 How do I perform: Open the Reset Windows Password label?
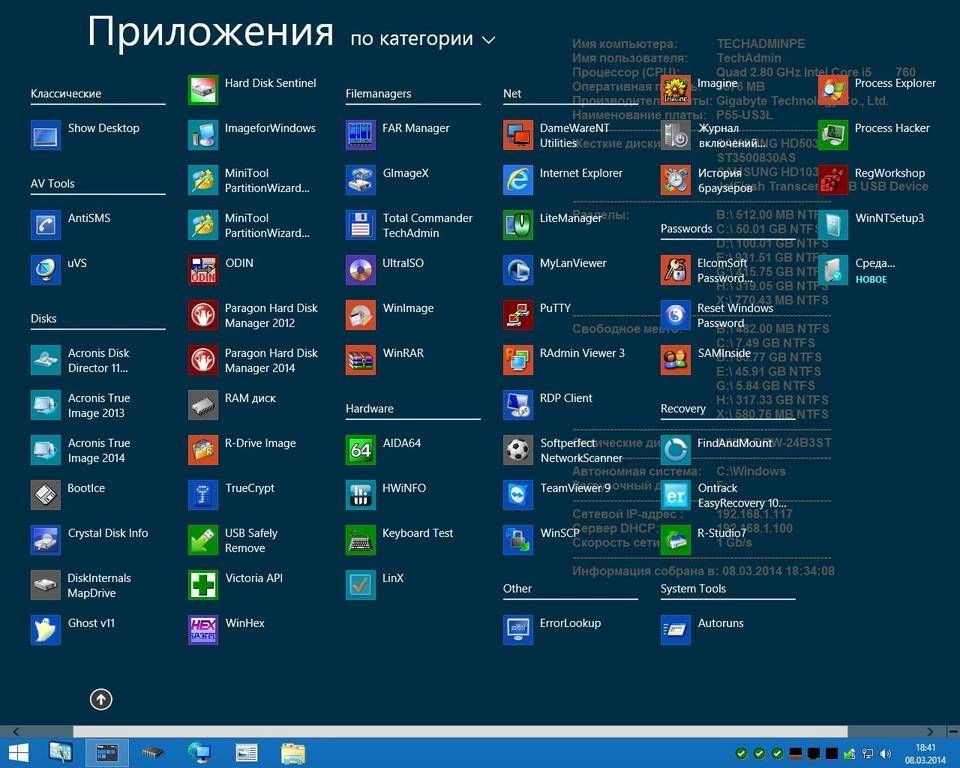point(735,315)
